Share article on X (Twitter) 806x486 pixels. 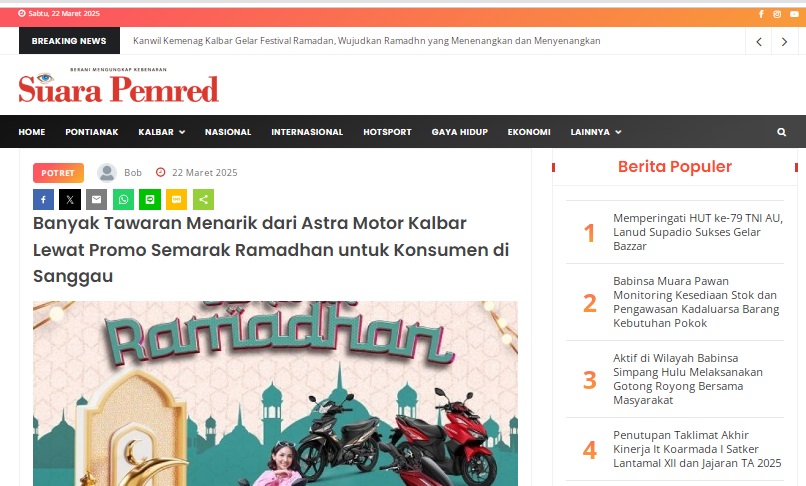[x=70, y=200]
